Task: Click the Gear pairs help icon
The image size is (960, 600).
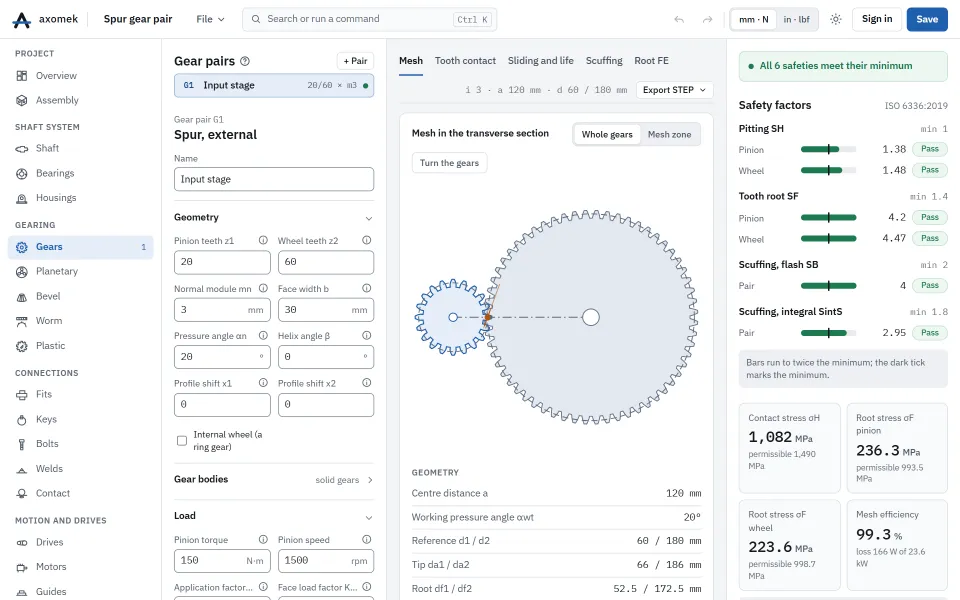Action: point(245,61)
